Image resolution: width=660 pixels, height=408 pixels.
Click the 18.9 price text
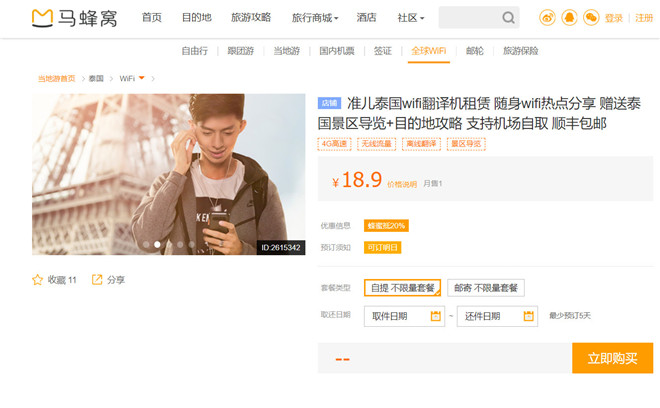(x=362, y=180)
